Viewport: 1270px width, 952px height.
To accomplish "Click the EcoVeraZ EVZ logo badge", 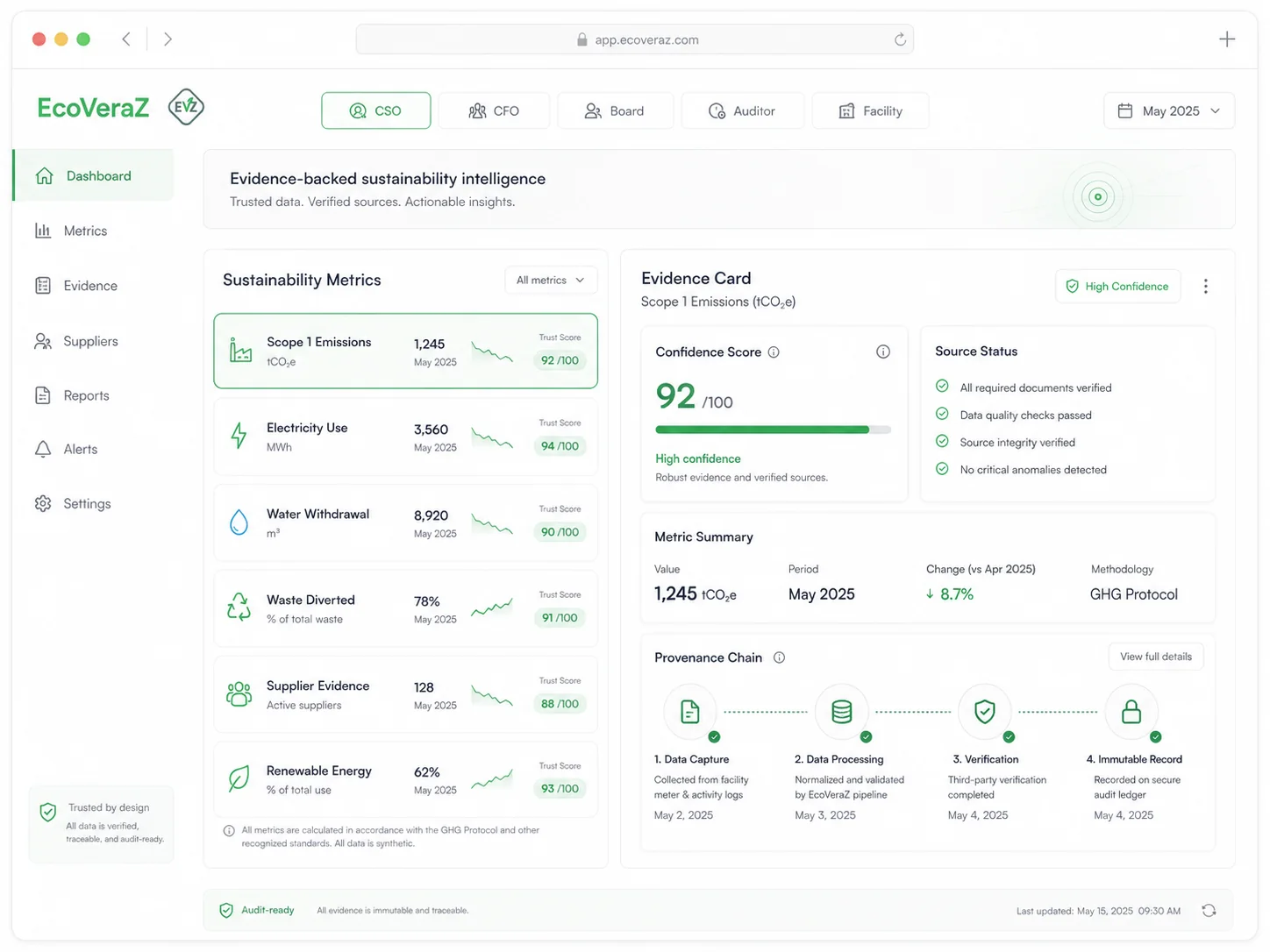I will pyautogui.click(x=186, y=107).
